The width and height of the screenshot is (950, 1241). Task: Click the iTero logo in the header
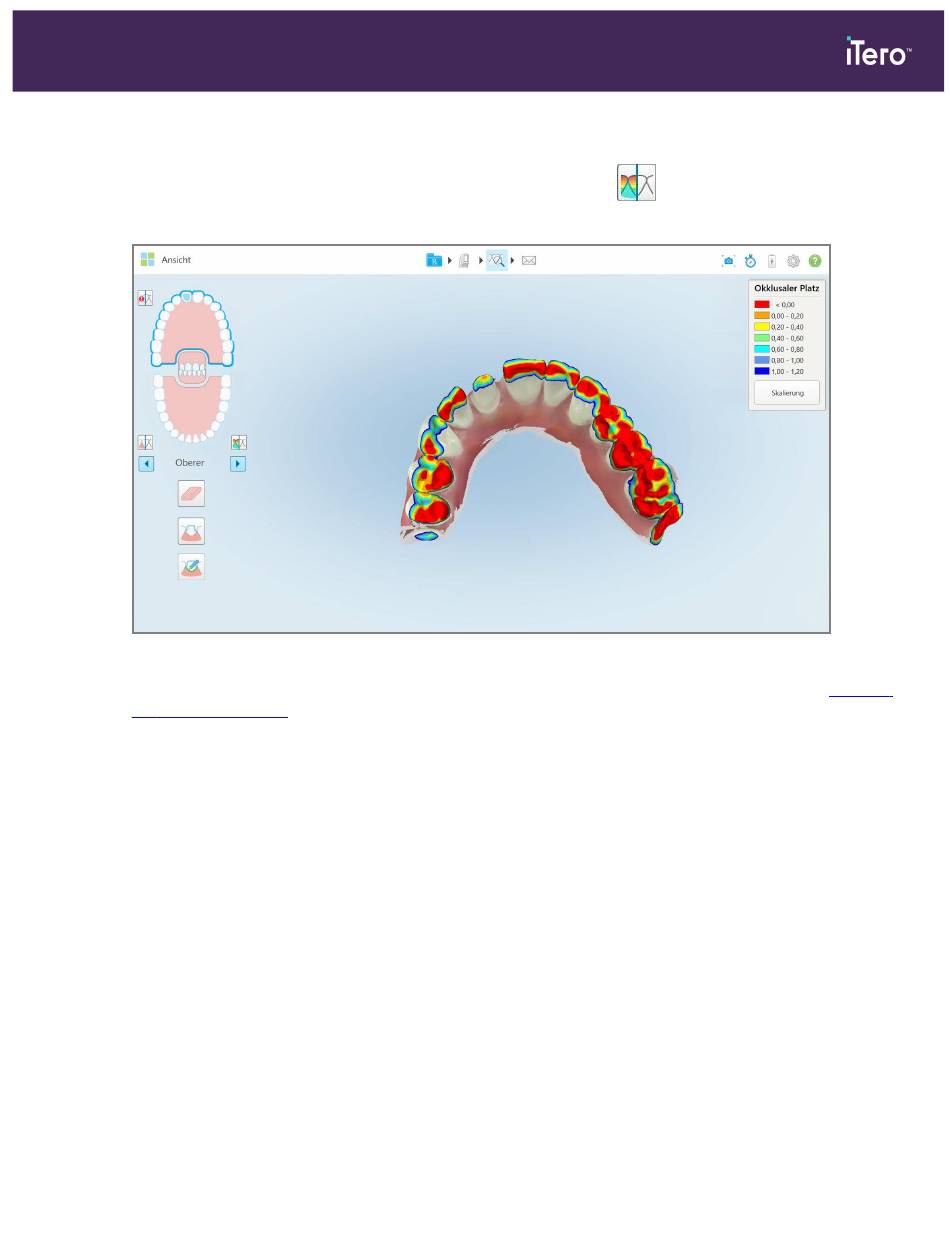pyautogui.click(x=878, y=52)
